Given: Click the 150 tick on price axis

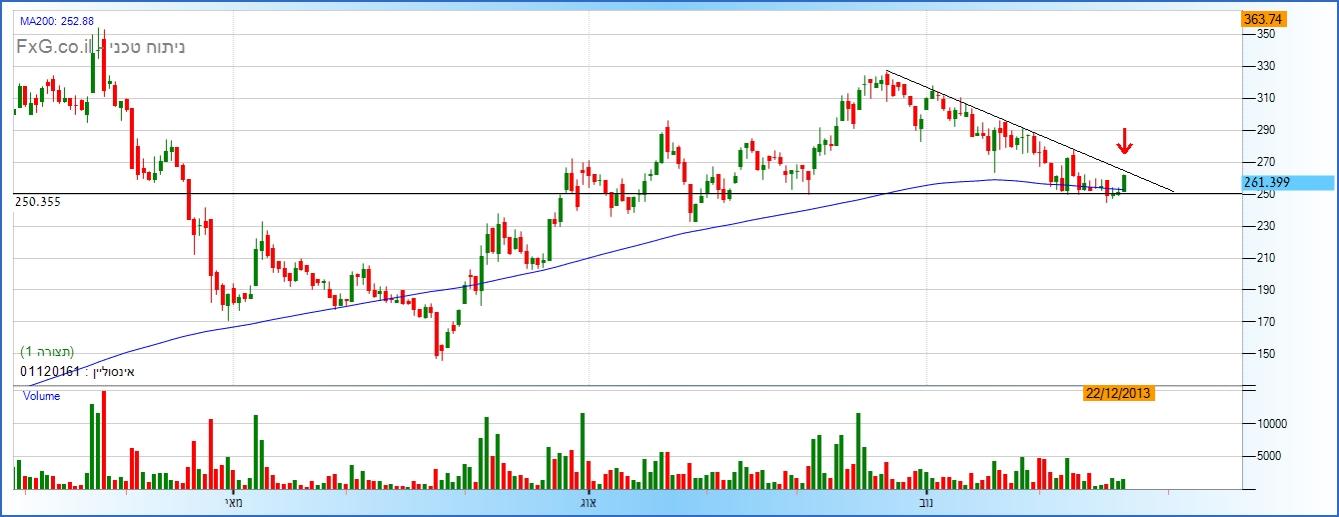Looking at the screenshot, I should pyautogui.click(x=1265, y=354).
